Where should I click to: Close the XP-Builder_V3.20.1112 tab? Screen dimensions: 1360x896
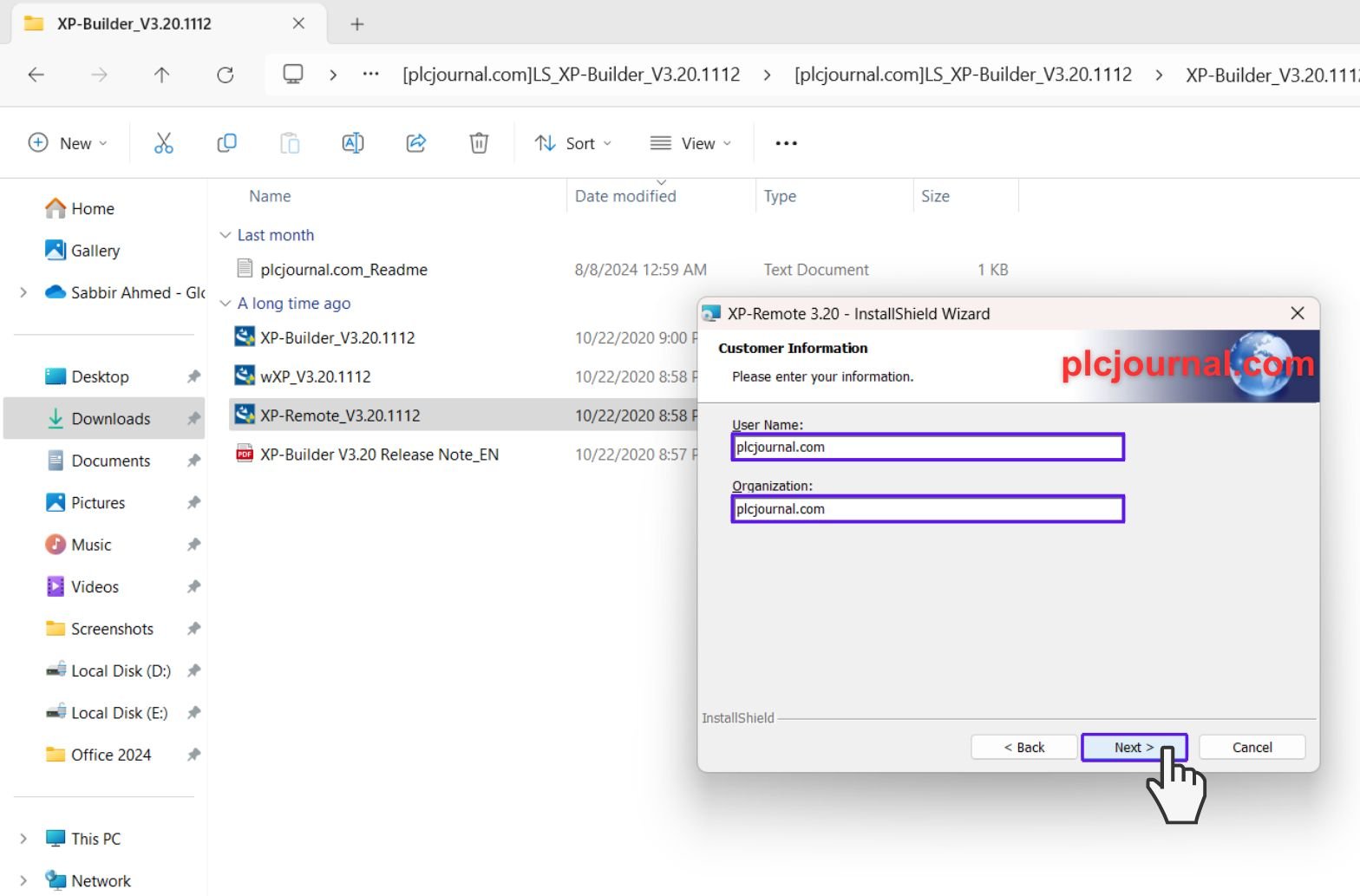click(298, 23)
